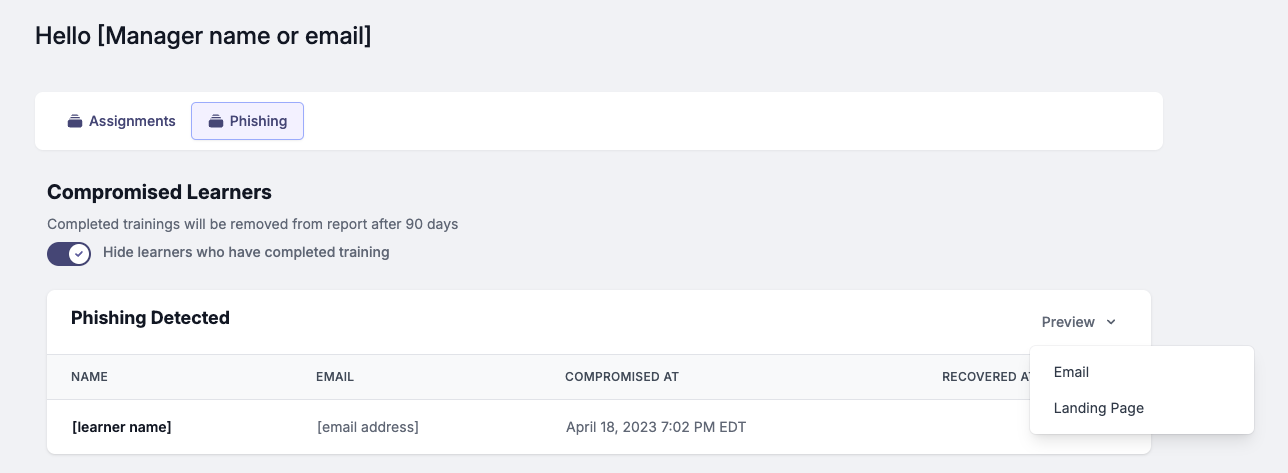Click the April 18, 2023 compromised timestamp
The width and height of the screenshot is (1288, 473).
(x=656, y=427)
